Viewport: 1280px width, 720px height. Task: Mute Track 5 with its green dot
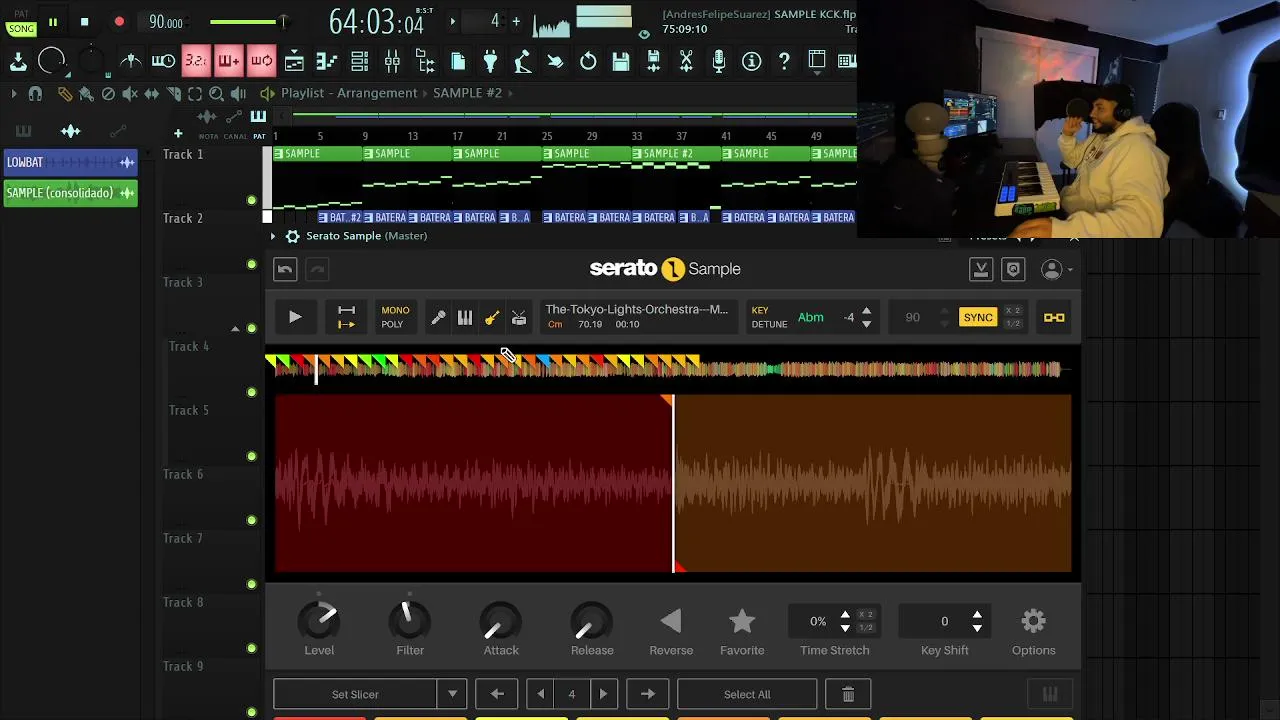coord(251,456)
